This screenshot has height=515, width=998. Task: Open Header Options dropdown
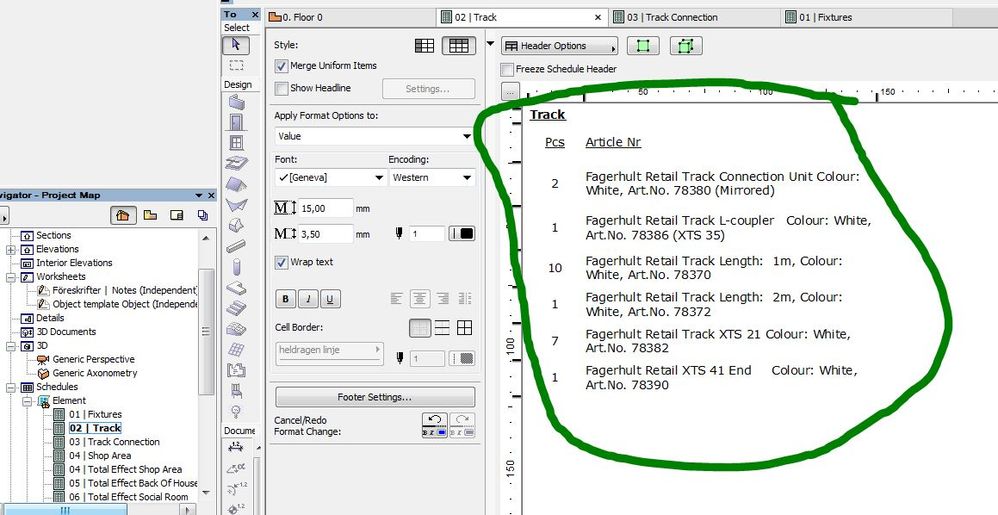pos(559,46)
